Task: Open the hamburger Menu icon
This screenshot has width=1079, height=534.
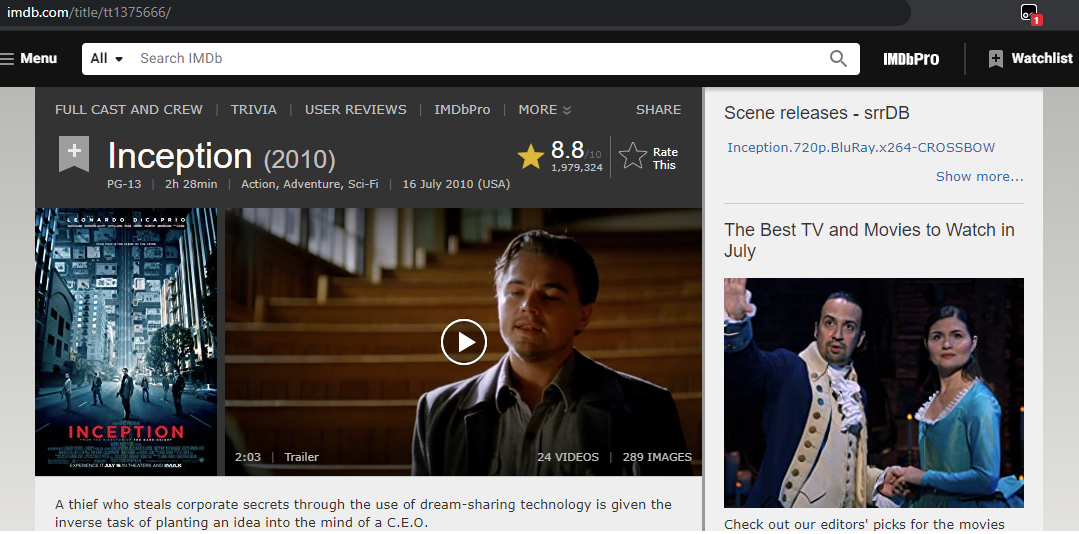Action: 7,58
